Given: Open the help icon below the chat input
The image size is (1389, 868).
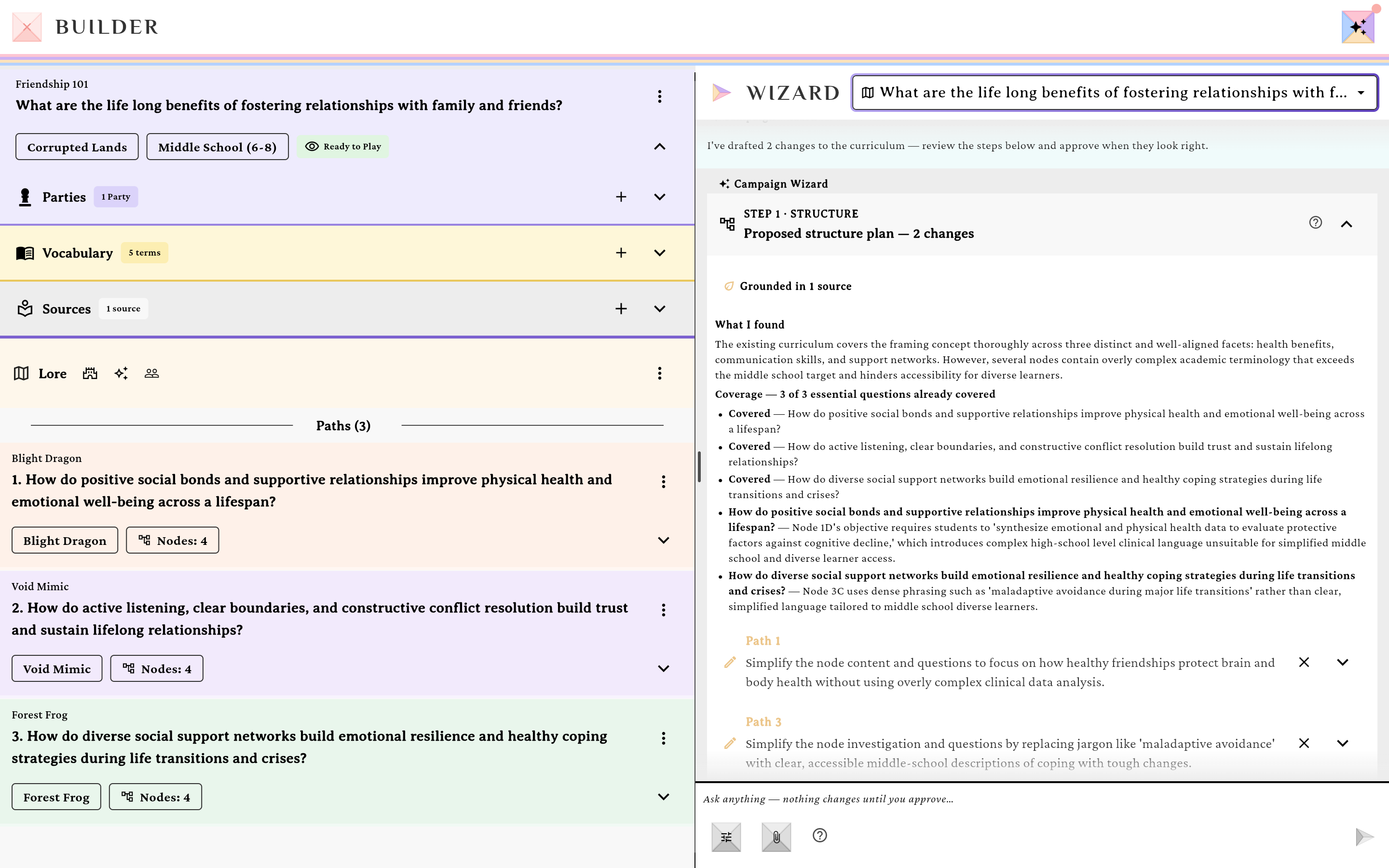Looking at the screenshot, I should (819, 835).
